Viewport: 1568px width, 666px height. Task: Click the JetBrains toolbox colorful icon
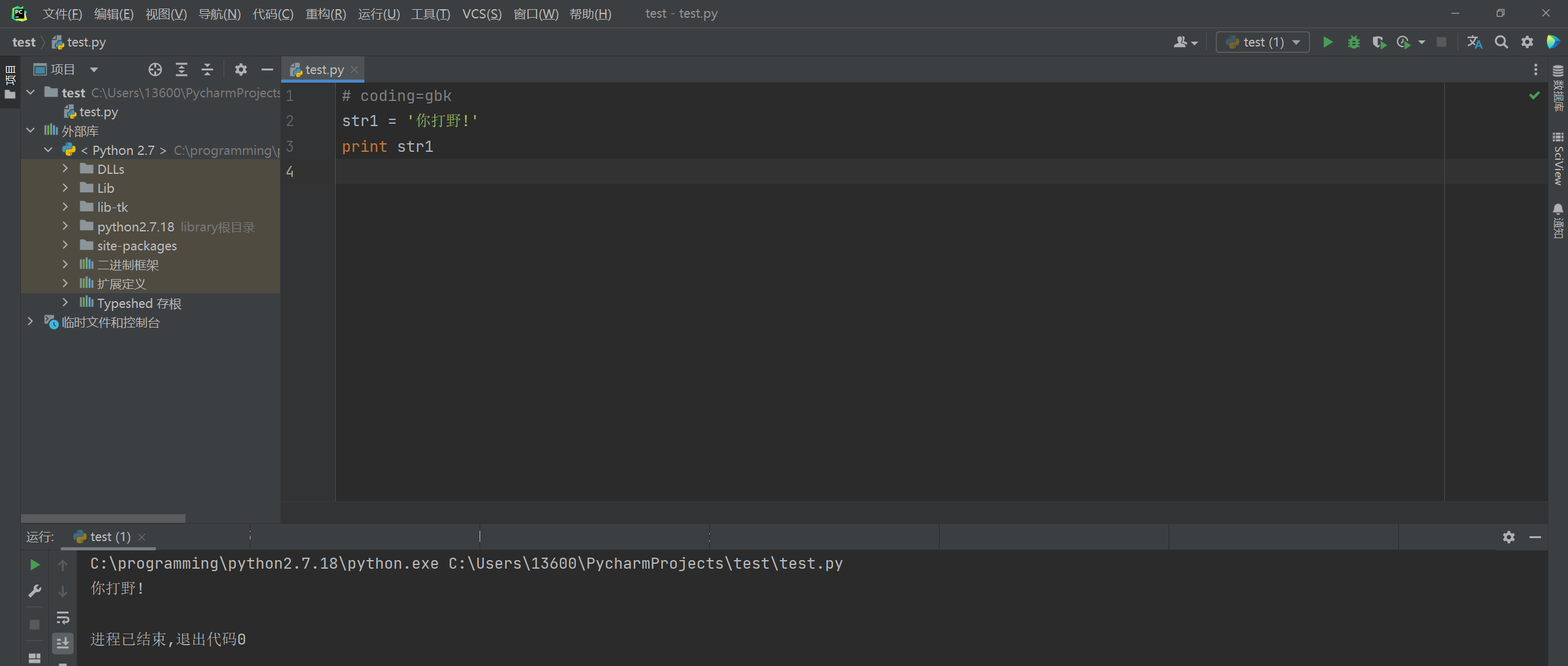coord(1553,42)
